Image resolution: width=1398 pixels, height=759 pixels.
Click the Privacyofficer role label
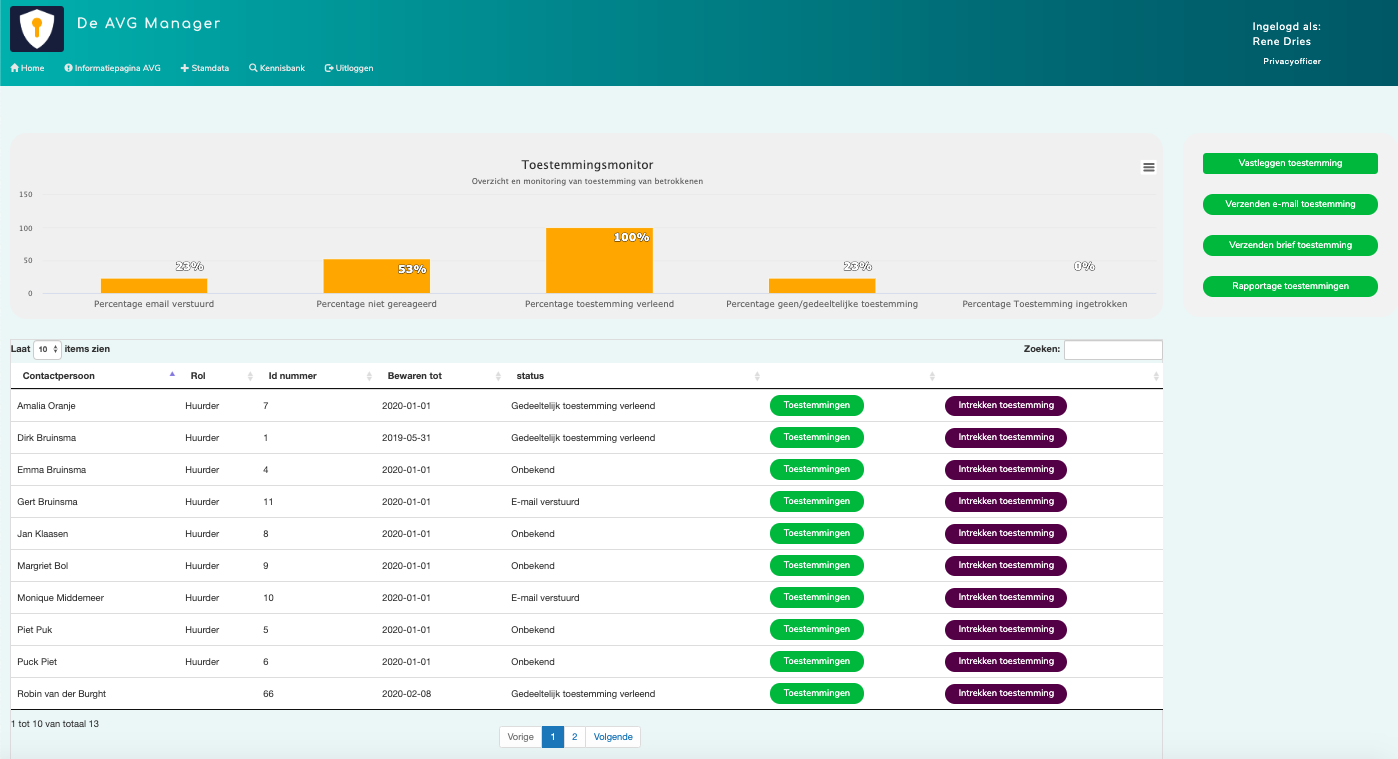1292,61
